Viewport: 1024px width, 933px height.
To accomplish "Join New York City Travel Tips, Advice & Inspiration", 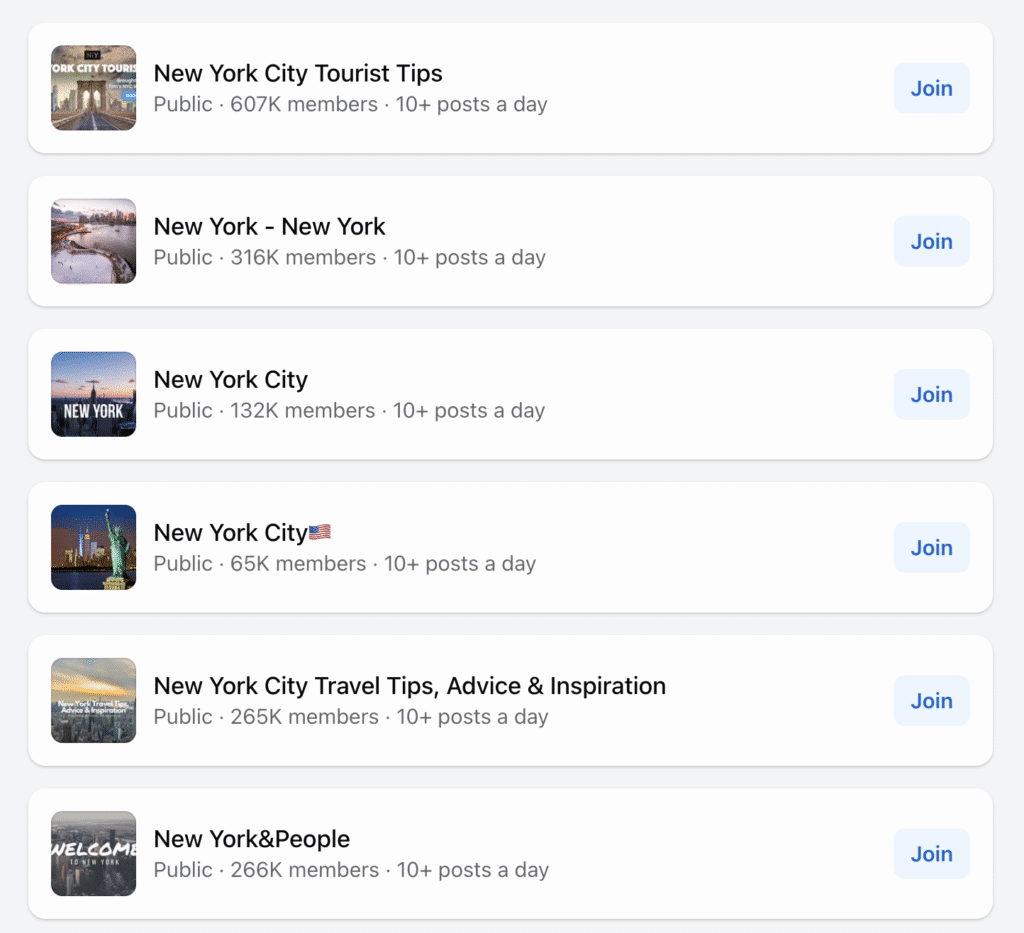I will (931, 701).
